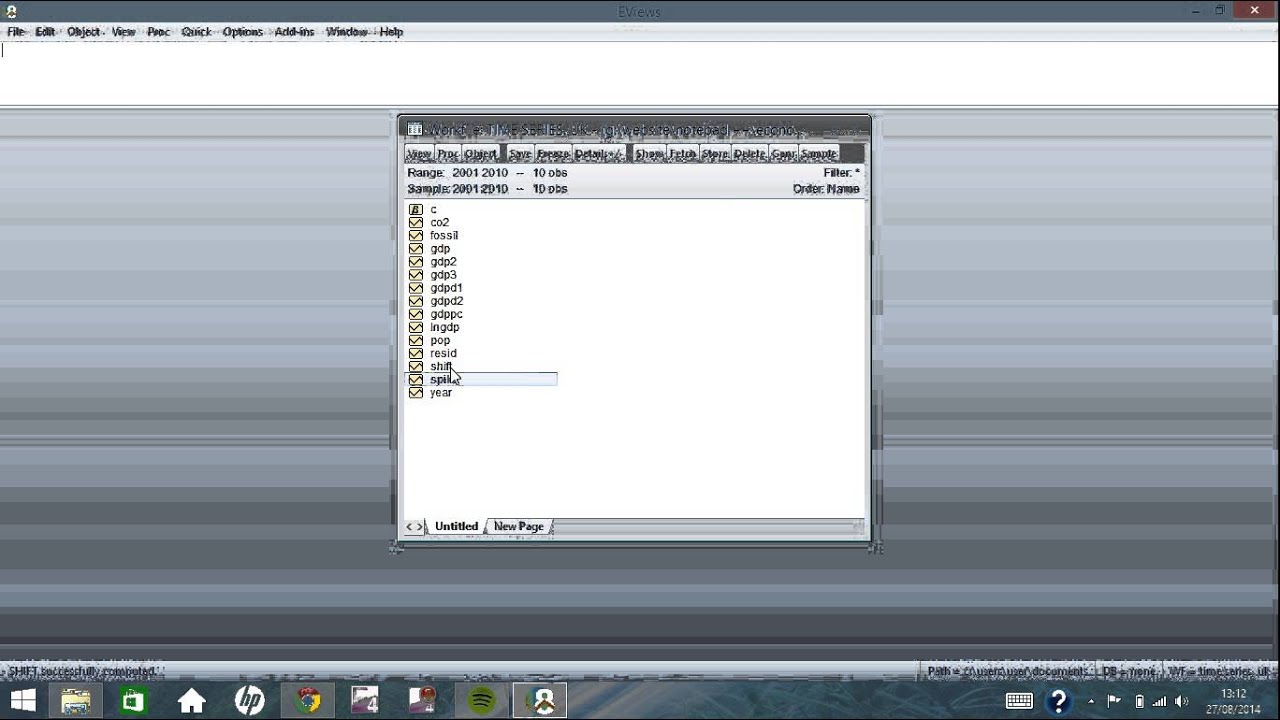The image size is (1280, 720).
Task: Click the Store button in workfile toolbar
Action: pos(715,153)
